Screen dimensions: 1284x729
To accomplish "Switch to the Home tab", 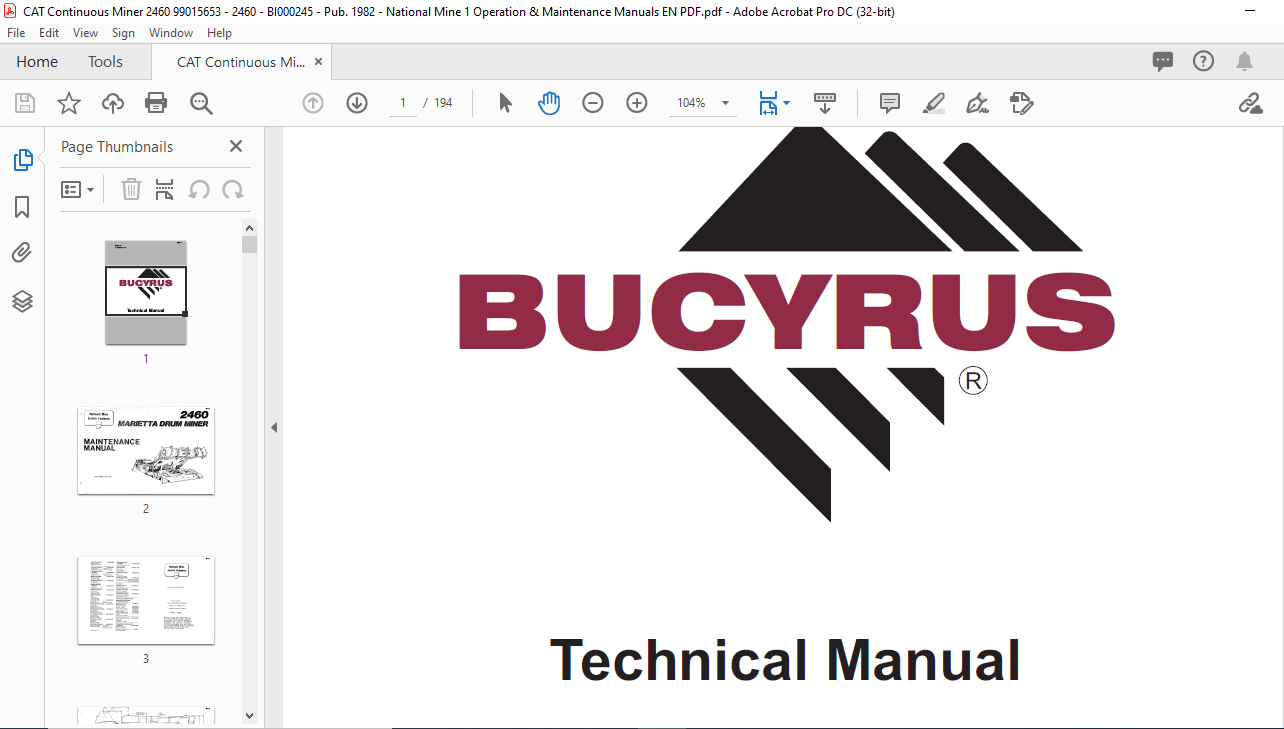I will coord(37,62).
